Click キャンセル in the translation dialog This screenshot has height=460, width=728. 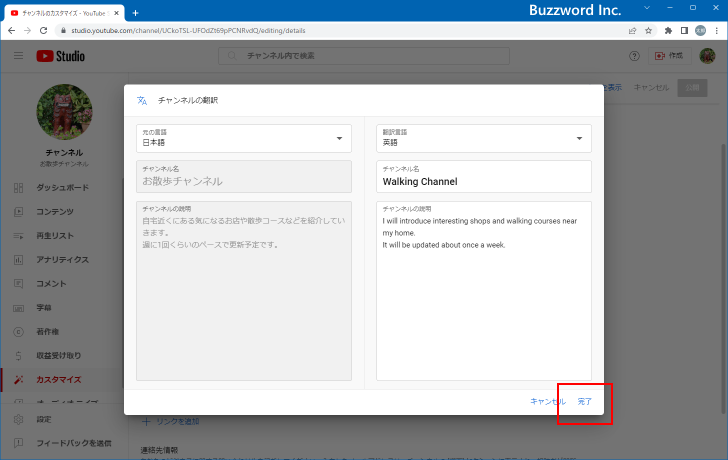[x=548, y=402]
